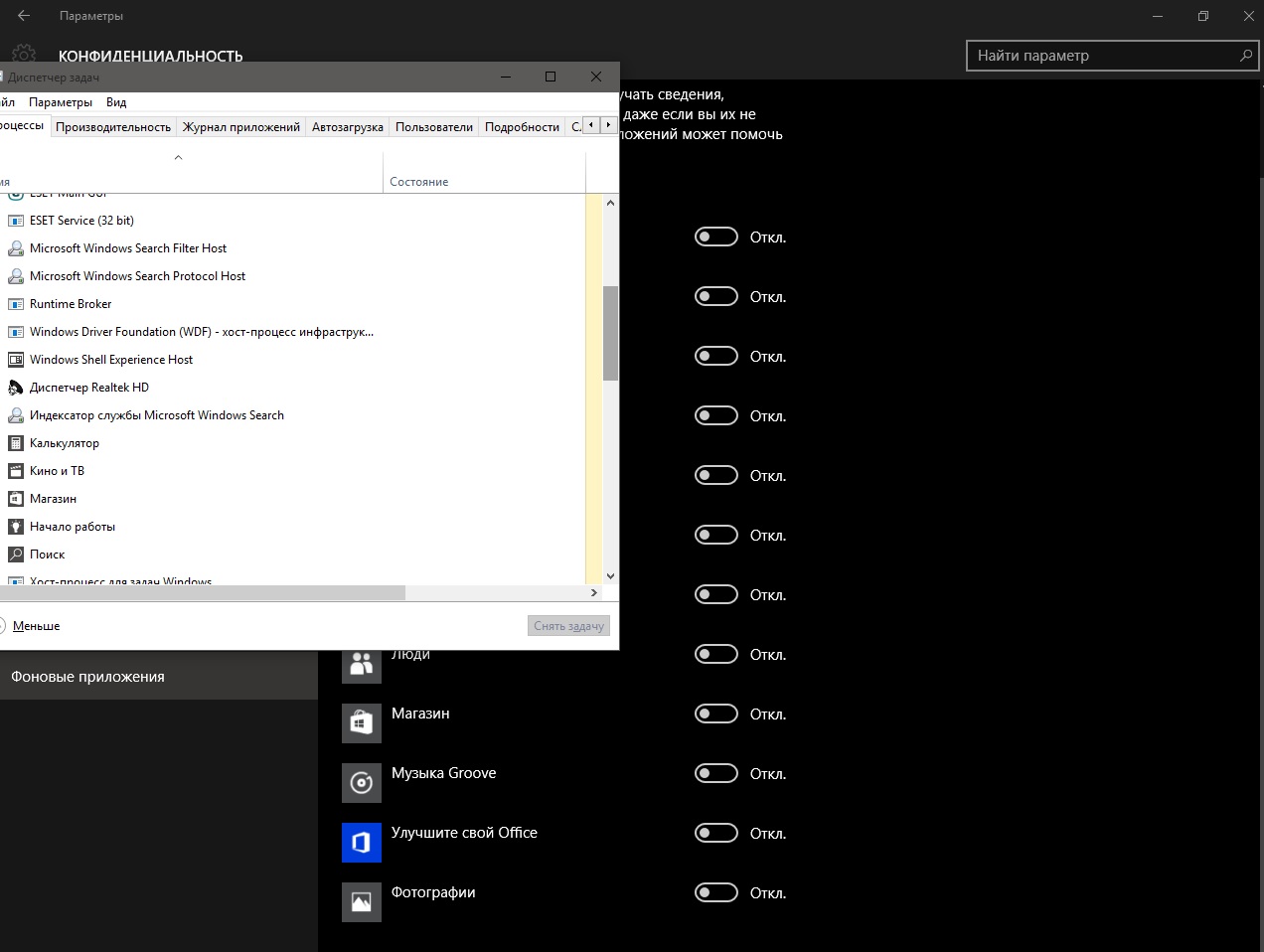Click the ESET Service (32 bit) process icon
1264x952 pixels.
[x=16, y=221]
